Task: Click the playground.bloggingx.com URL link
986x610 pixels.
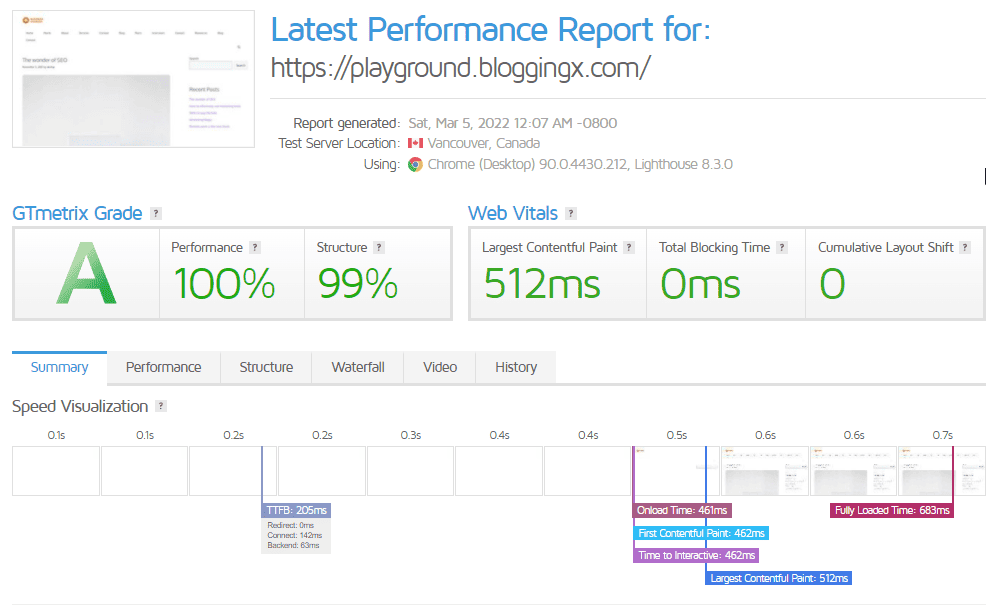Action: click(x=461, y=68)
